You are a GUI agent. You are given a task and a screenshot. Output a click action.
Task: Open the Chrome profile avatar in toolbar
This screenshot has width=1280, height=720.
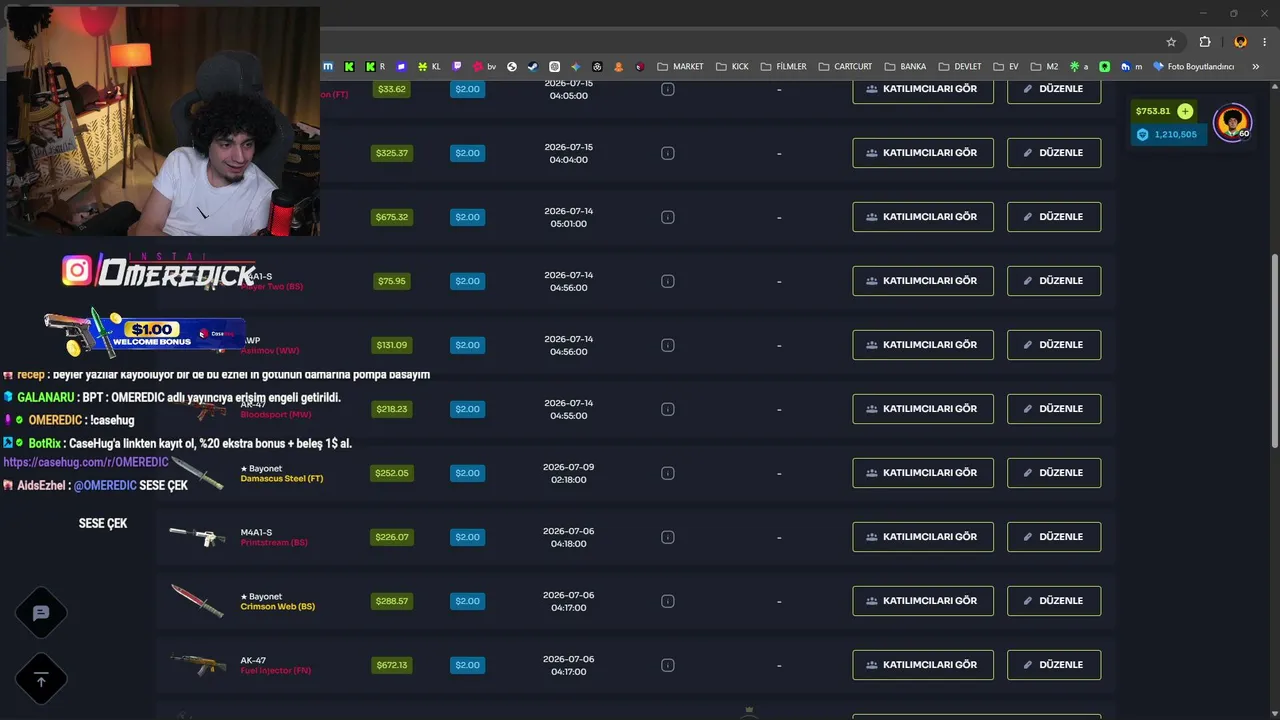click(1240, 42)
